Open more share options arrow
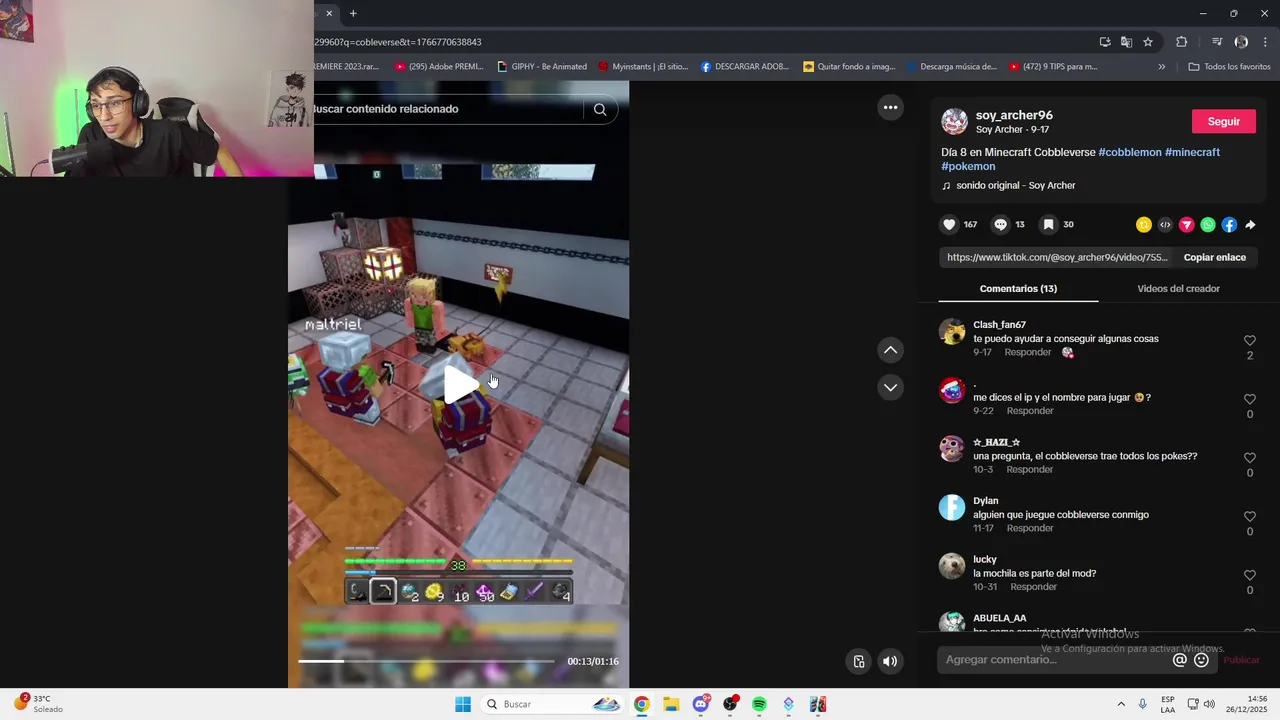Screen dimensions: 1280x720 tap(1250, 225)
